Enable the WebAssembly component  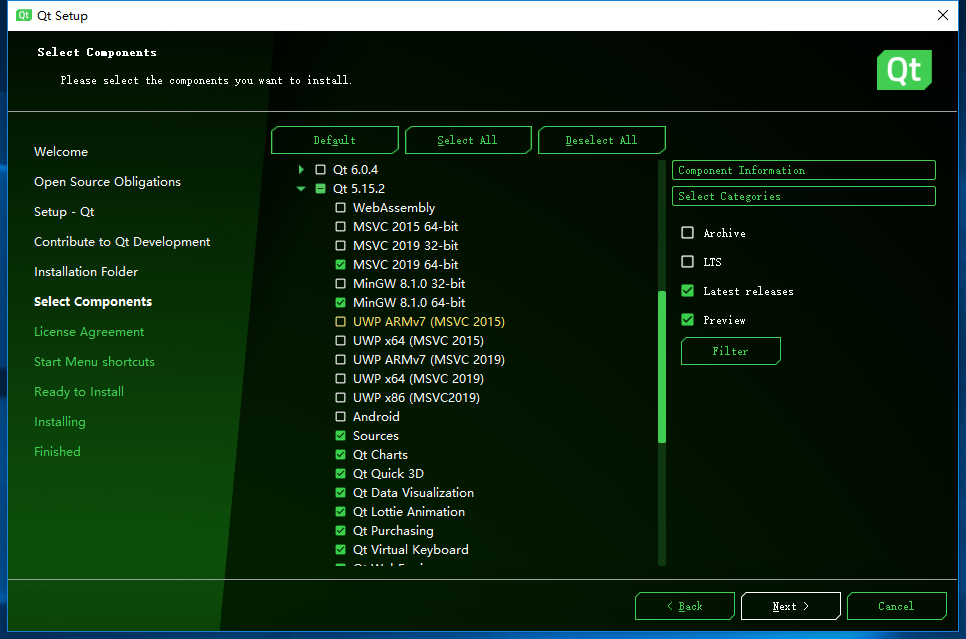[340, 208]
